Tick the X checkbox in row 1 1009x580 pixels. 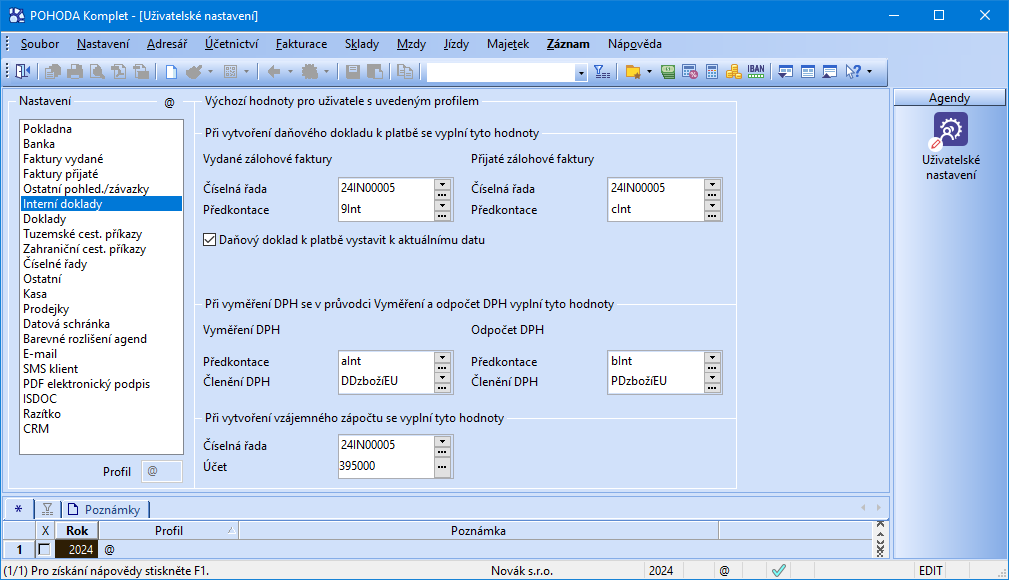[x=44, y=550]
